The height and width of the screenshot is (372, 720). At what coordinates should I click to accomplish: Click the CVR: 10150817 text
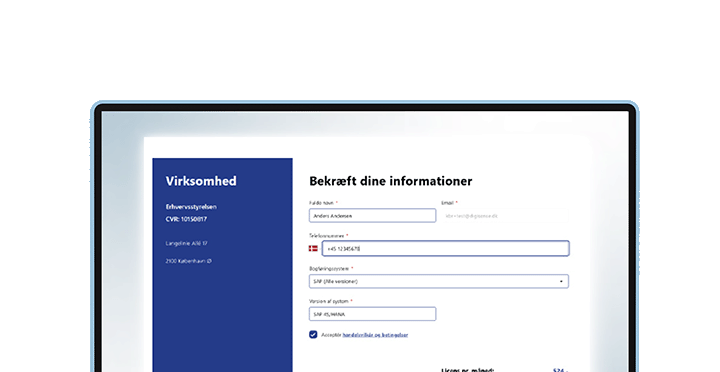tap(186, 219)
